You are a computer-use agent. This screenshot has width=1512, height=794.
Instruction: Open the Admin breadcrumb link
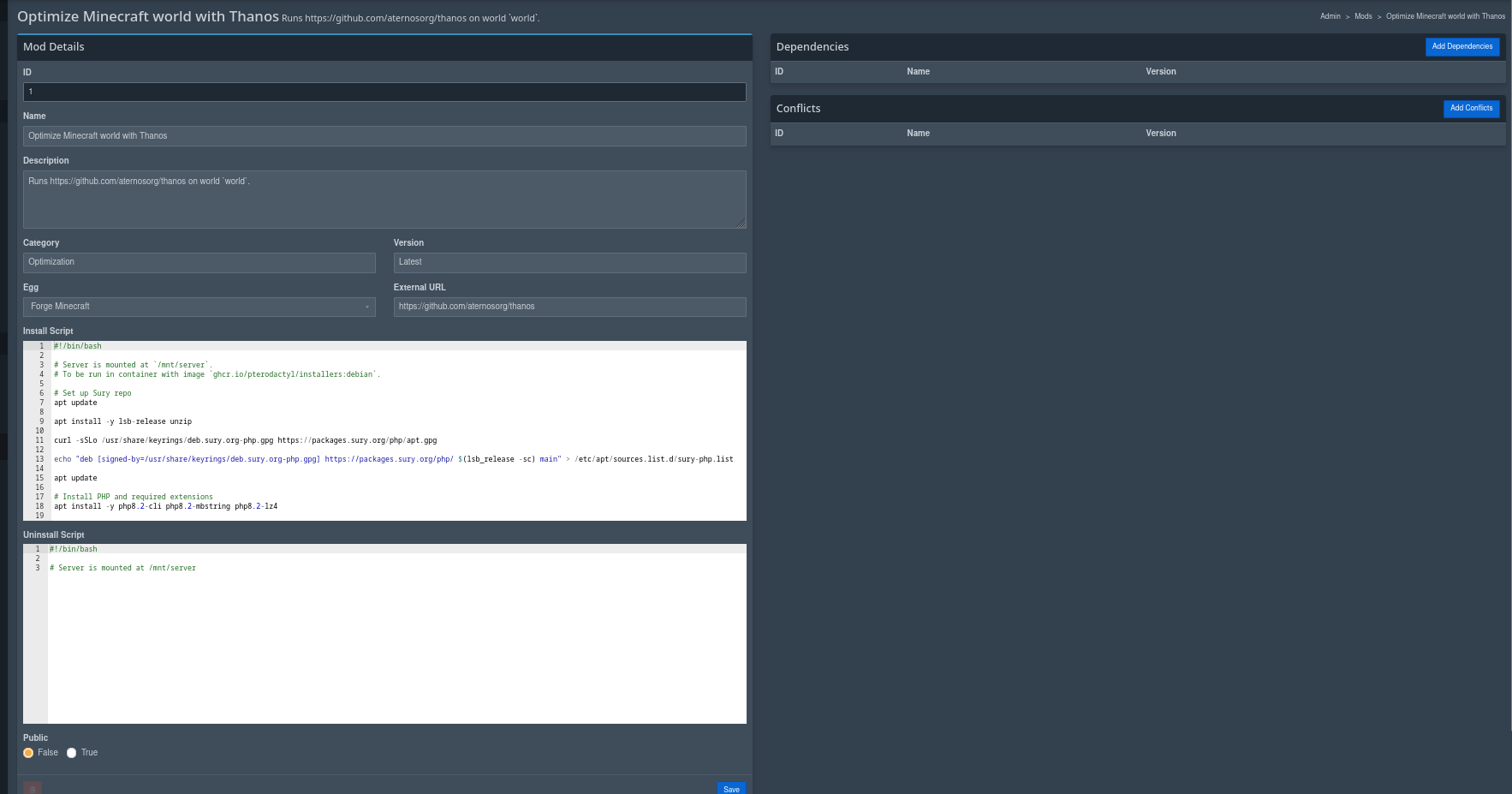pyautogui.click(x=1330, y=16)
